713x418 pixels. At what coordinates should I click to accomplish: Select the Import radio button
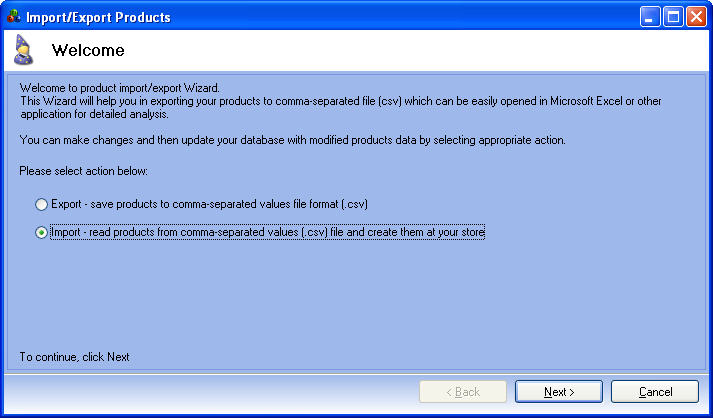[41, 233]
